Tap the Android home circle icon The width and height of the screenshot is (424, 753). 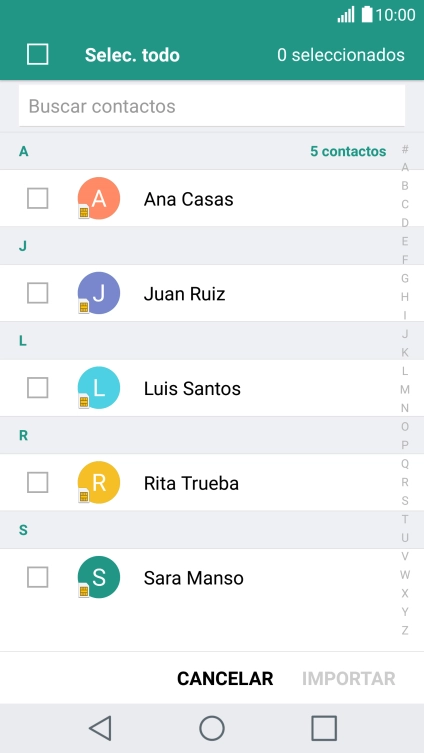click(x=212, y=728)
